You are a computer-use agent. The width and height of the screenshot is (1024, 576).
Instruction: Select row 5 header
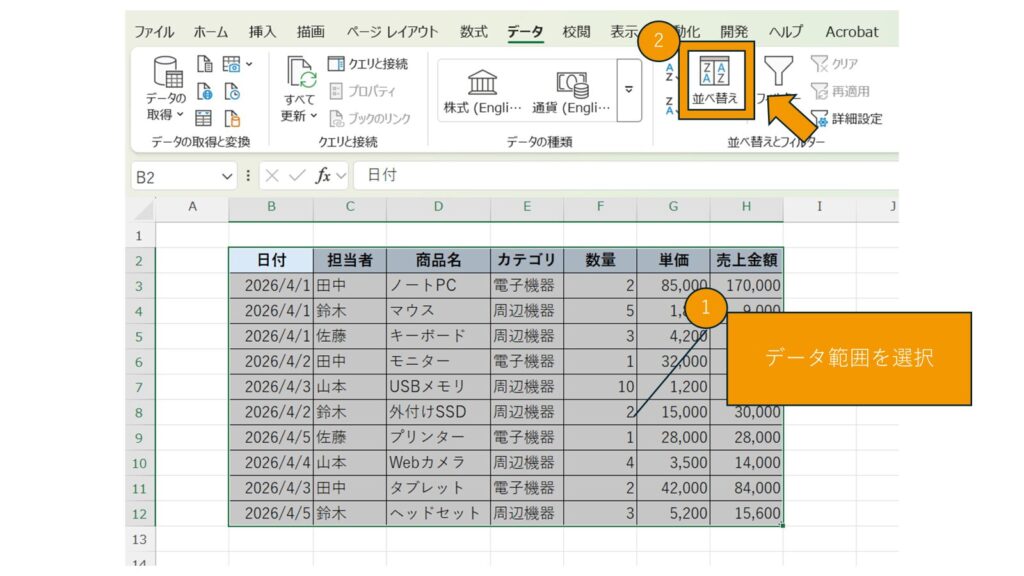[139, 336]
